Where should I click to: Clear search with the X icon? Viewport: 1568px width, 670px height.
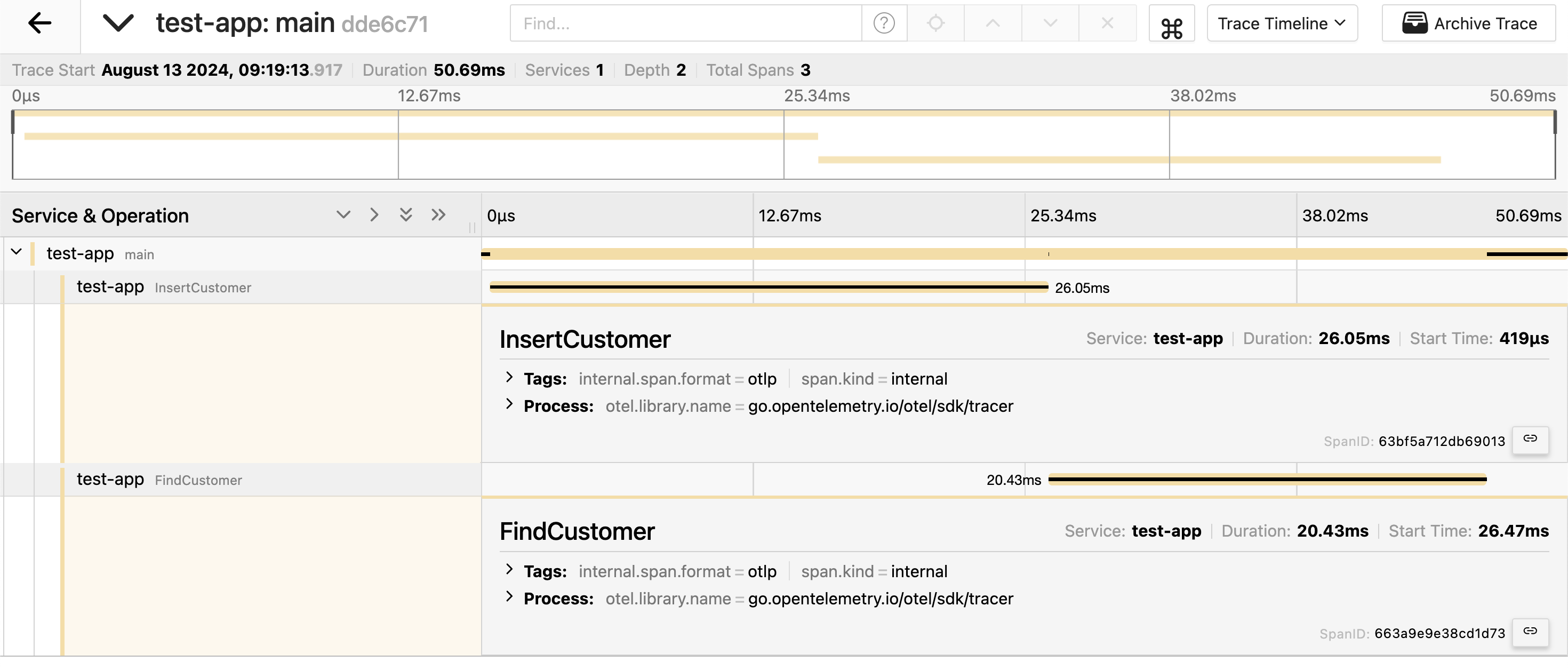[1107, 24]
